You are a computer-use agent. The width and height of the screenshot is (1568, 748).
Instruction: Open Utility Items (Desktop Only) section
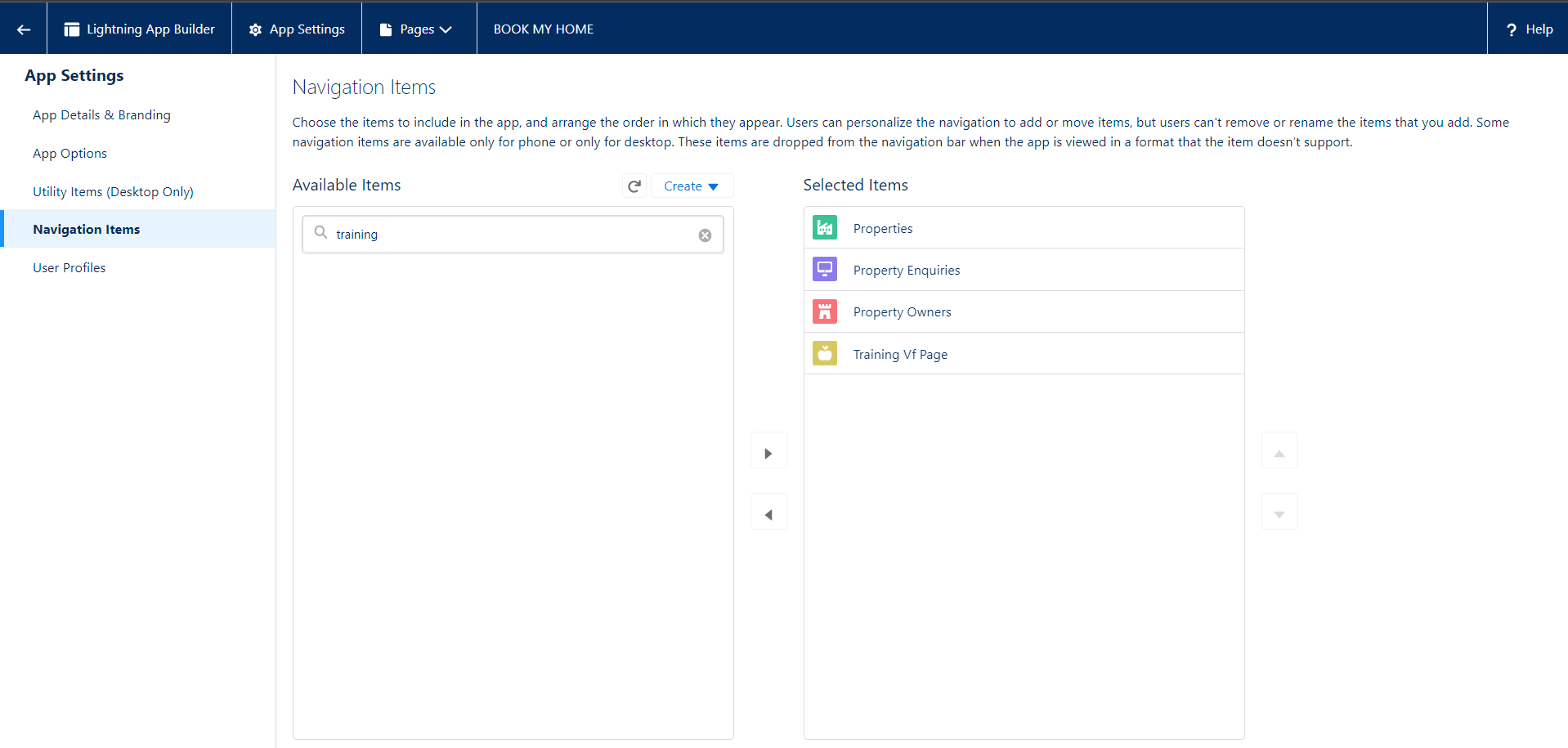(x=113, y=192)
